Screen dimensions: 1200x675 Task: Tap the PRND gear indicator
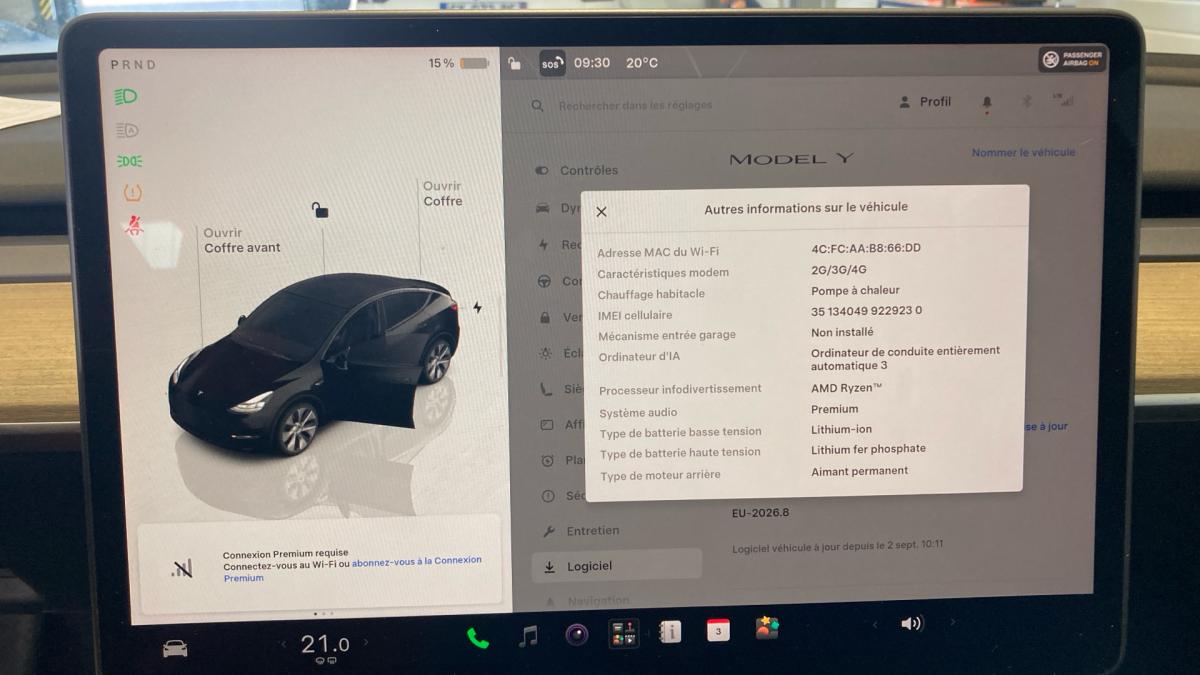(133, 65)
